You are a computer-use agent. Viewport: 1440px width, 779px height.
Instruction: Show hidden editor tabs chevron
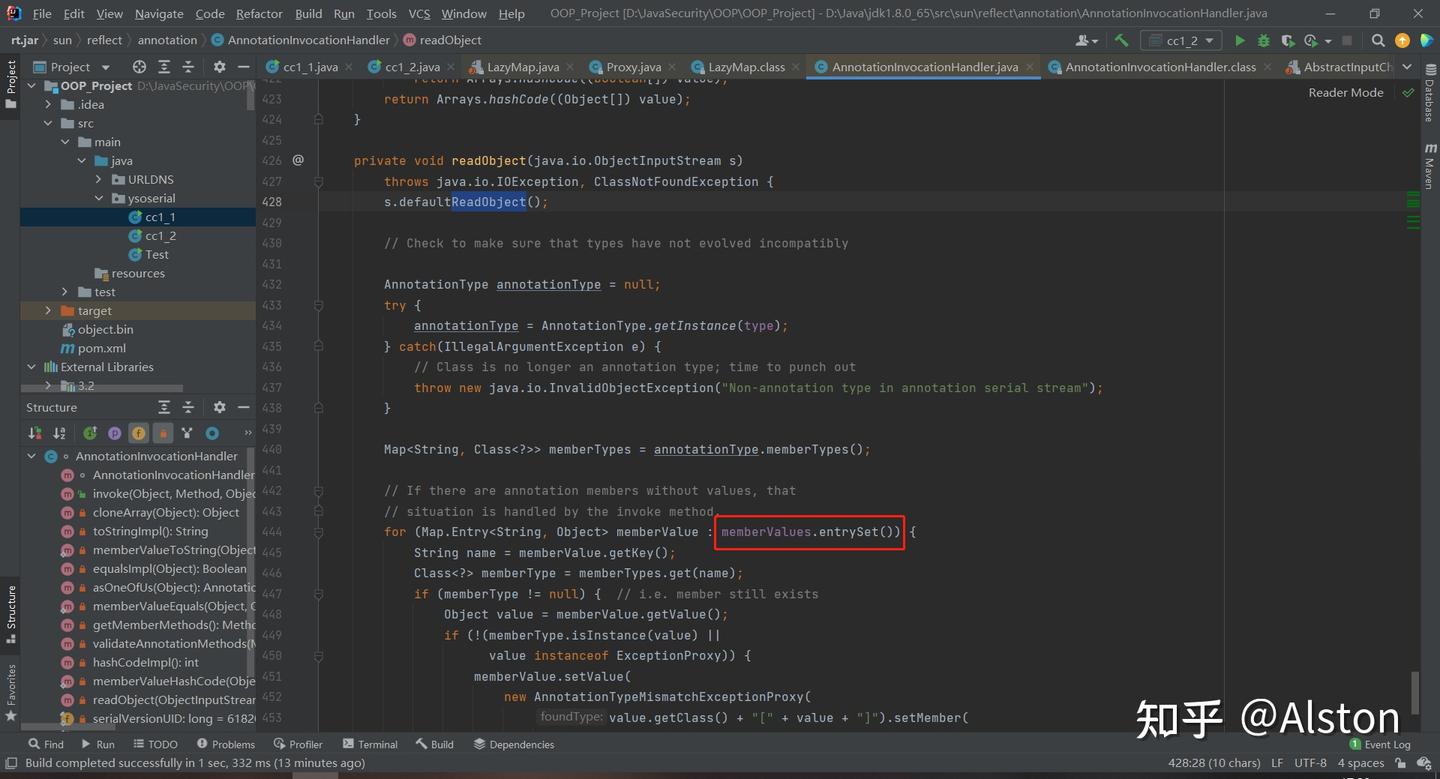pos(1407,67)
